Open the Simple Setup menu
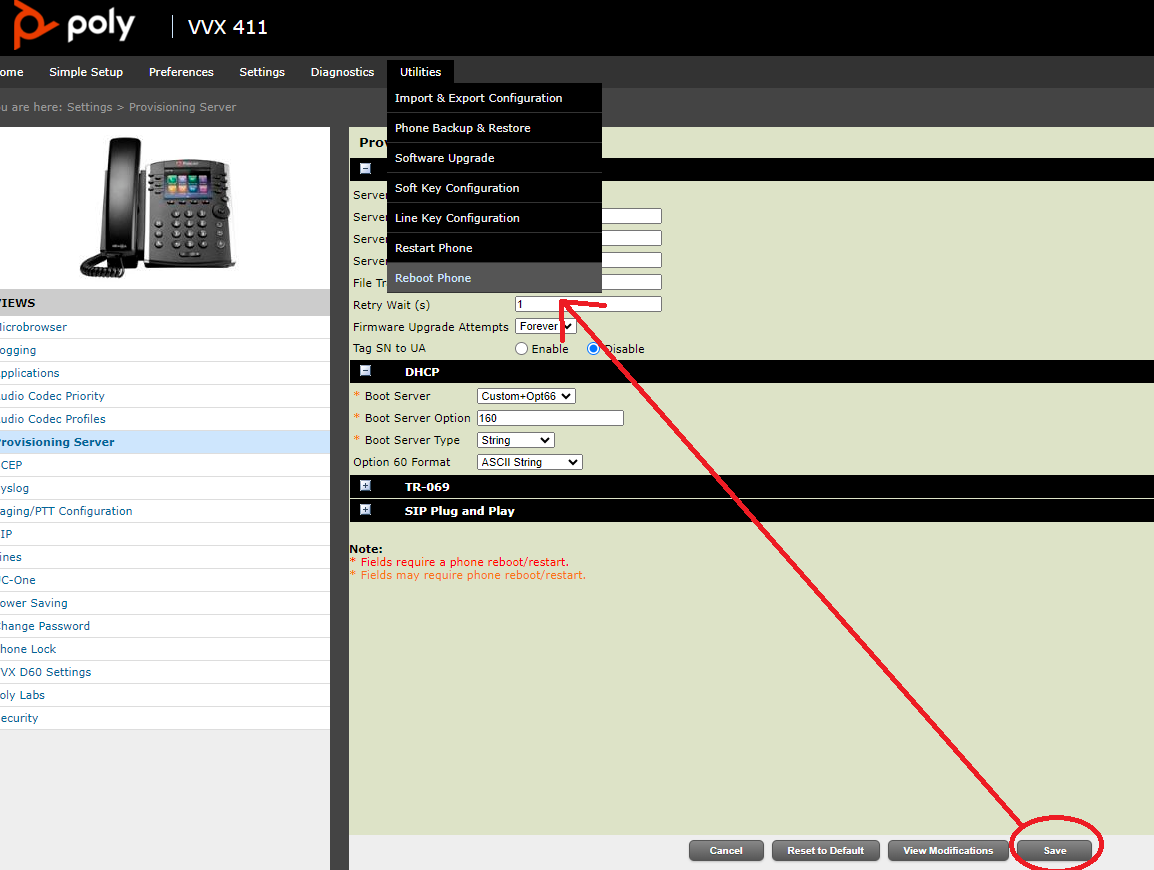 [x=86, y=72]
